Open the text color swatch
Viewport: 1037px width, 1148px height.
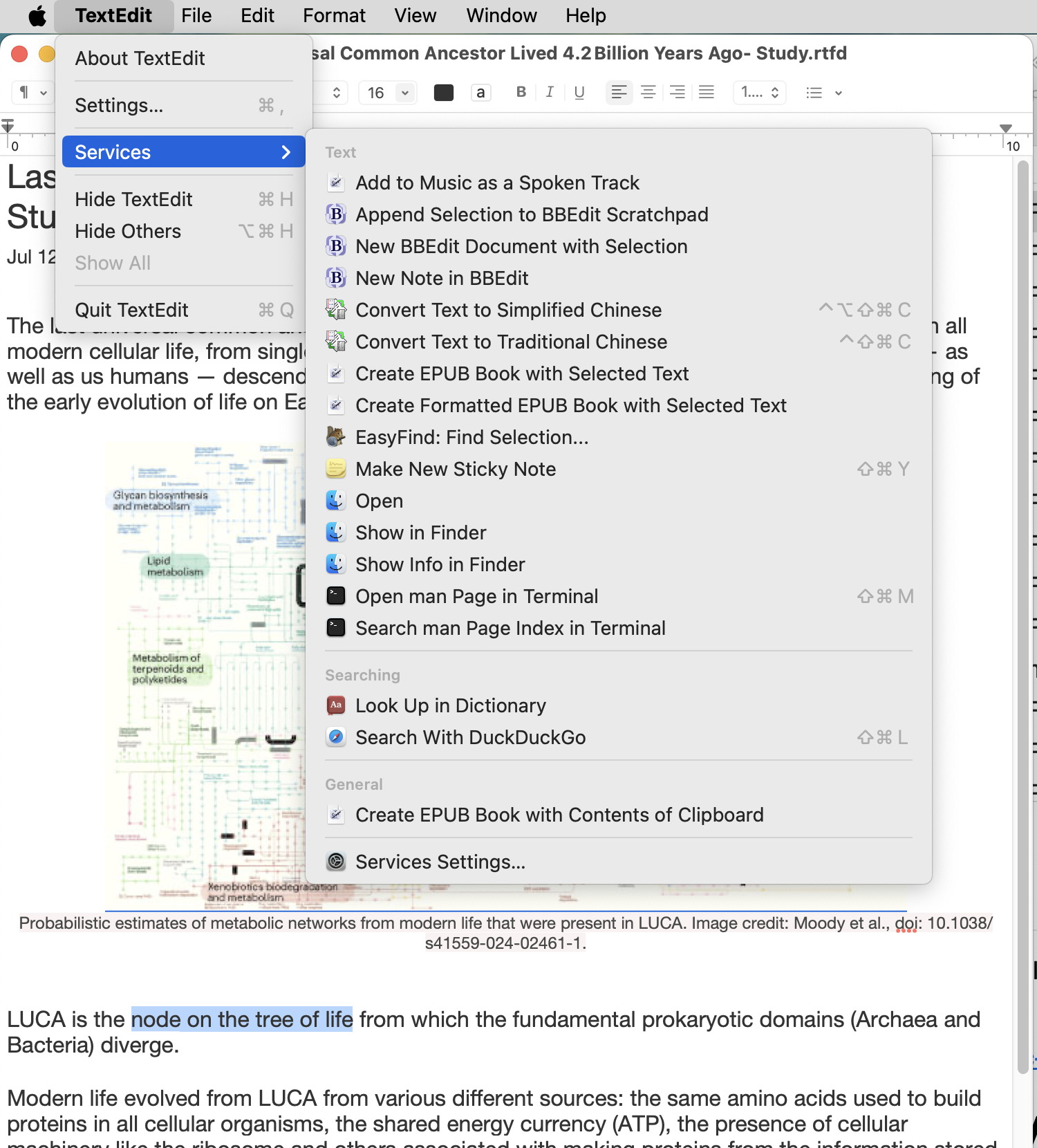click(x=444, y=93)
